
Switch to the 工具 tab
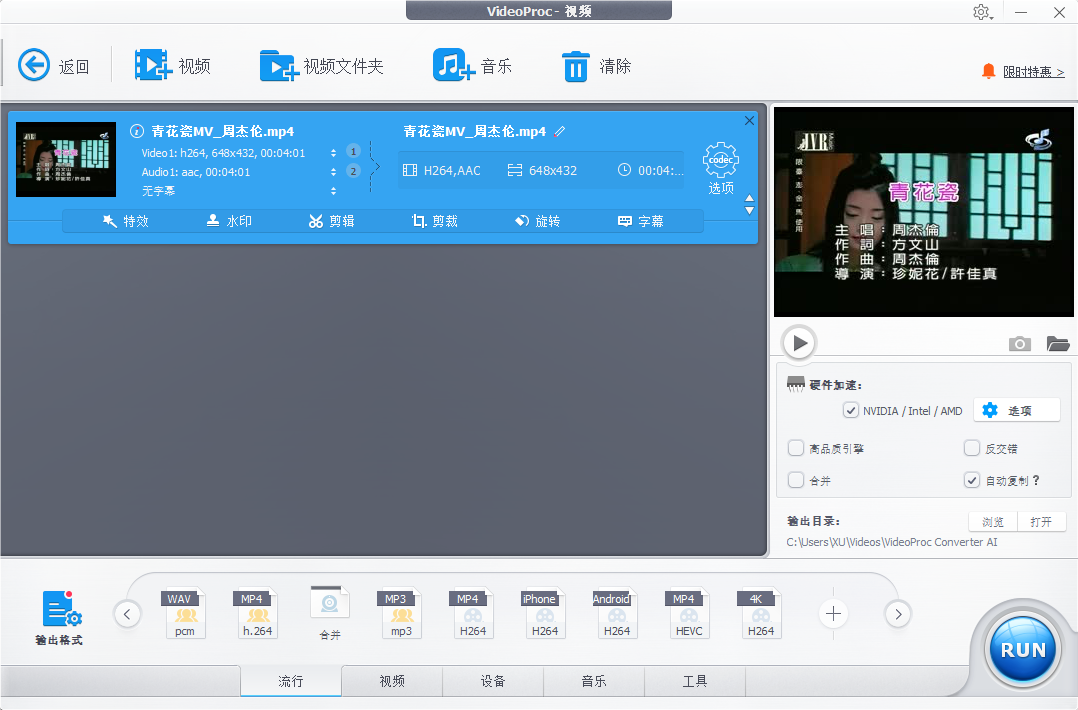tap(694, 680)
